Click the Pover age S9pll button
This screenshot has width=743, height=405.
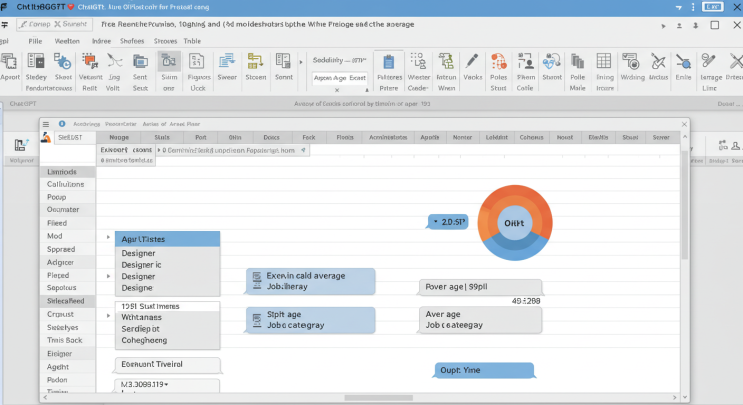(x=480, y=287)
